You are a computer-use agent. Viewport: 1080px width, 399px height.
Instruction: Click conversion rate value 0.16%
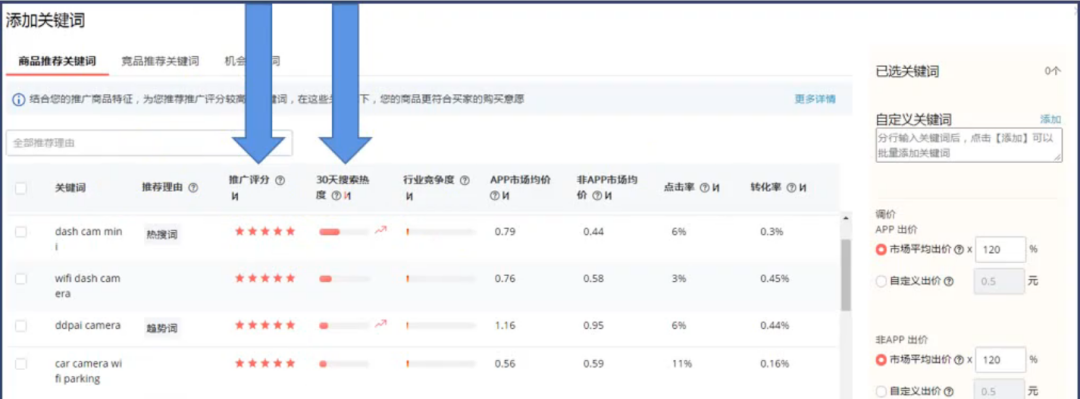pyautogui.click(x=774, y=364)
